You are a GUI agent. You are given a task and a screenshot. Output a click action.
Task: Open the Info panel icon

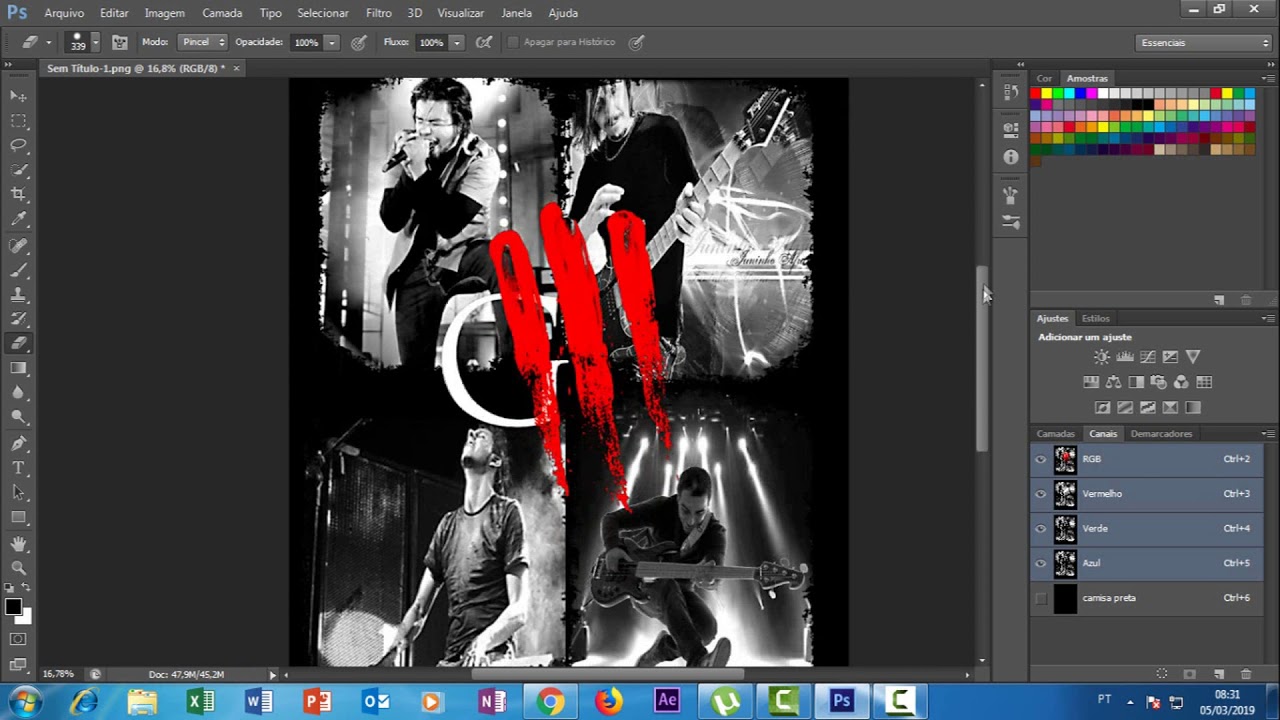click(x=1010, y=157)
